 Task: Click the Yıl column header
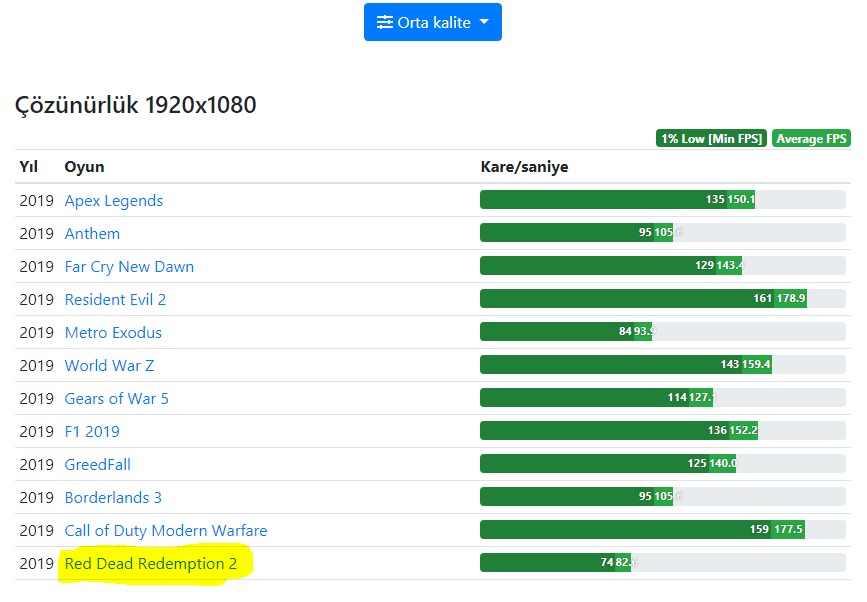coord(29,166)
